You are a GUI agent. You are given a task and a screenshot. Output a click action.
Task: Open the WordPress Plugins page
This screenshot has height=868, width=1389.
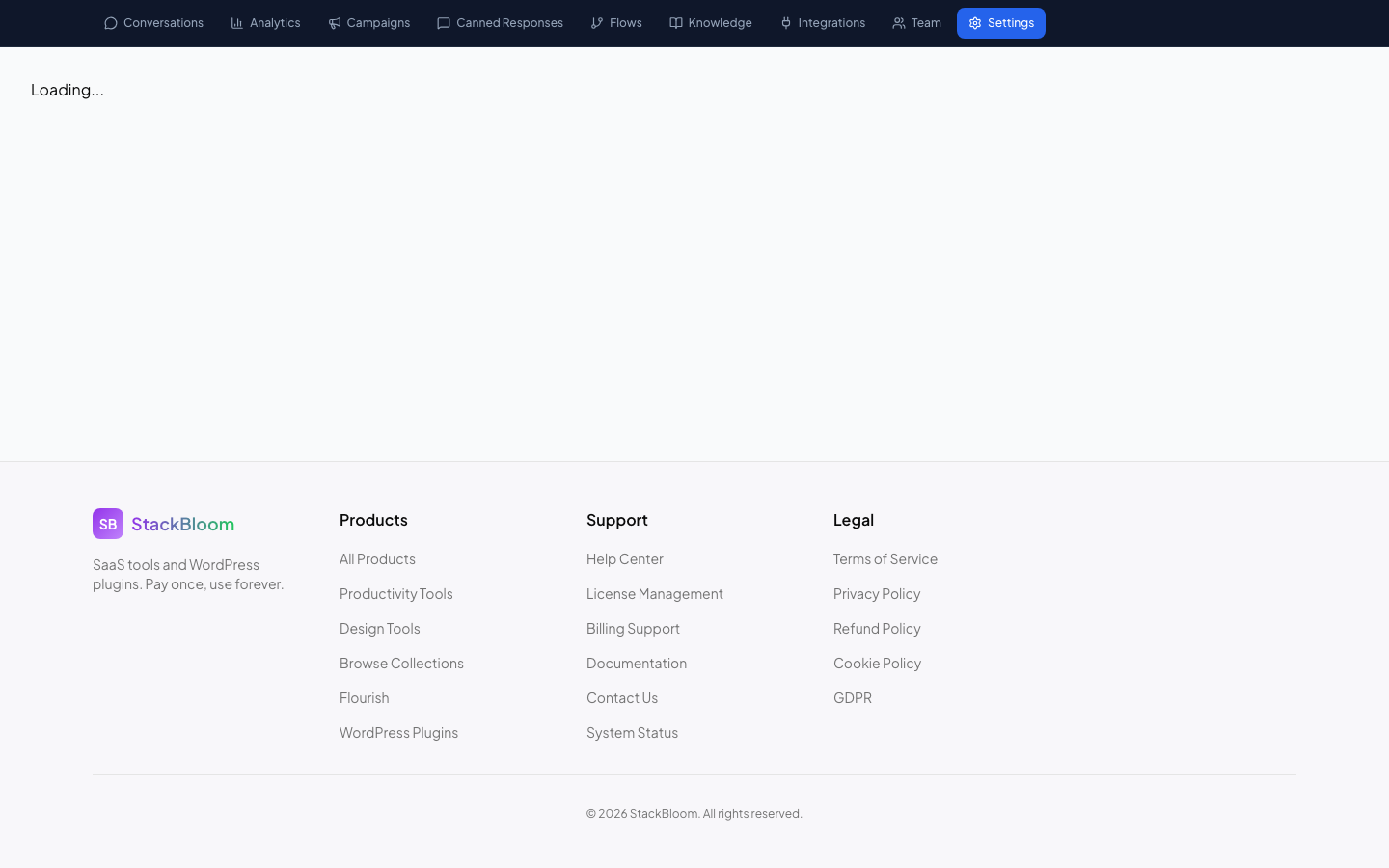coord(398,732)
